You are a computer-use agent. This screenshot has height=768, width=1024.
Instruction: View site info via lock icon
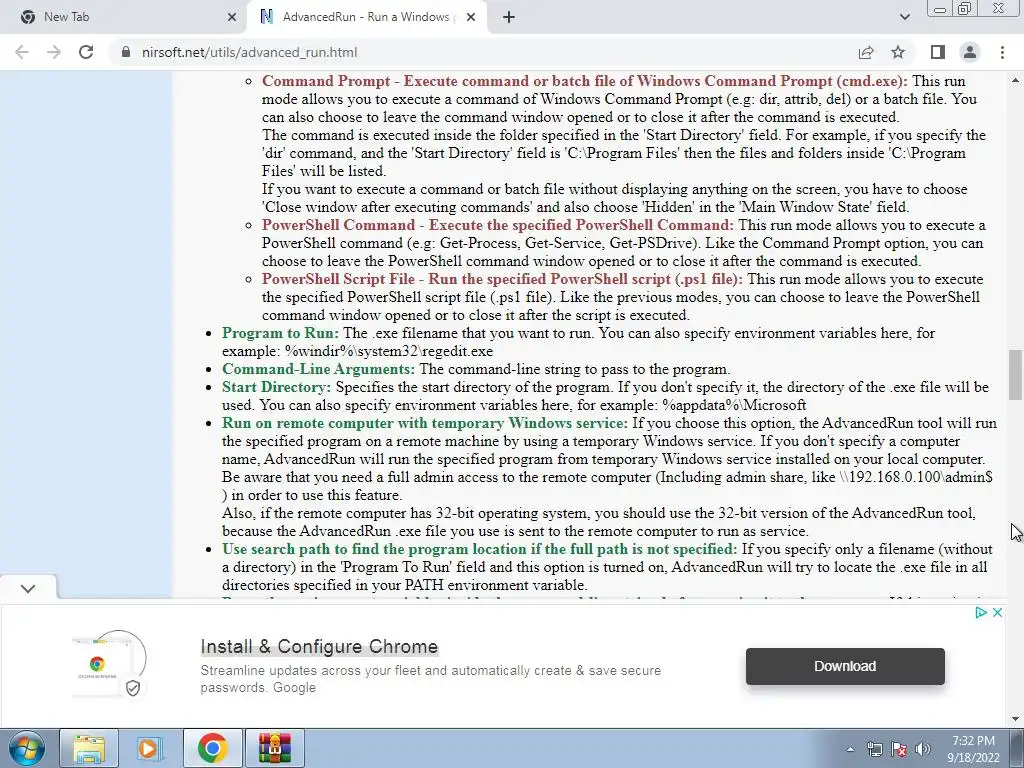126,52
